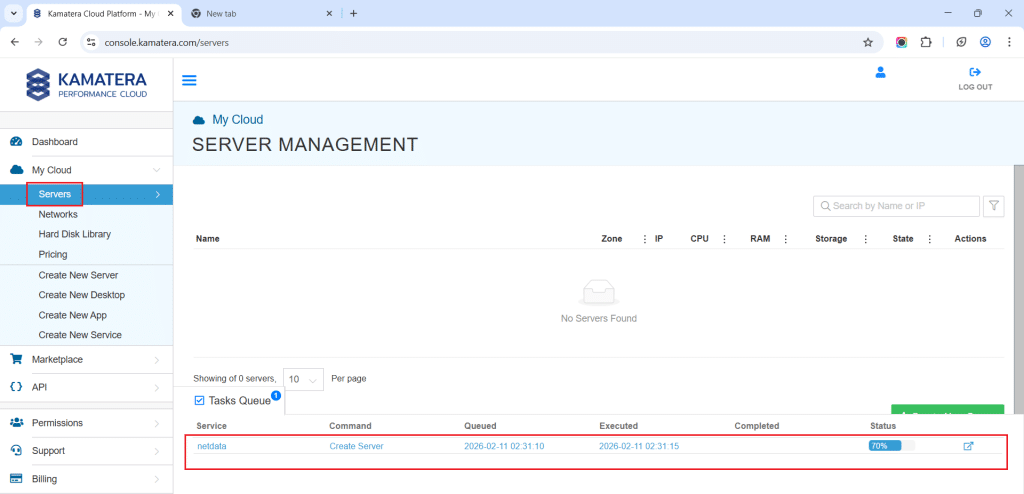Click the Kamatera logo
The height and width of the screenshot is (494, 1024).
tap(86, 85)
